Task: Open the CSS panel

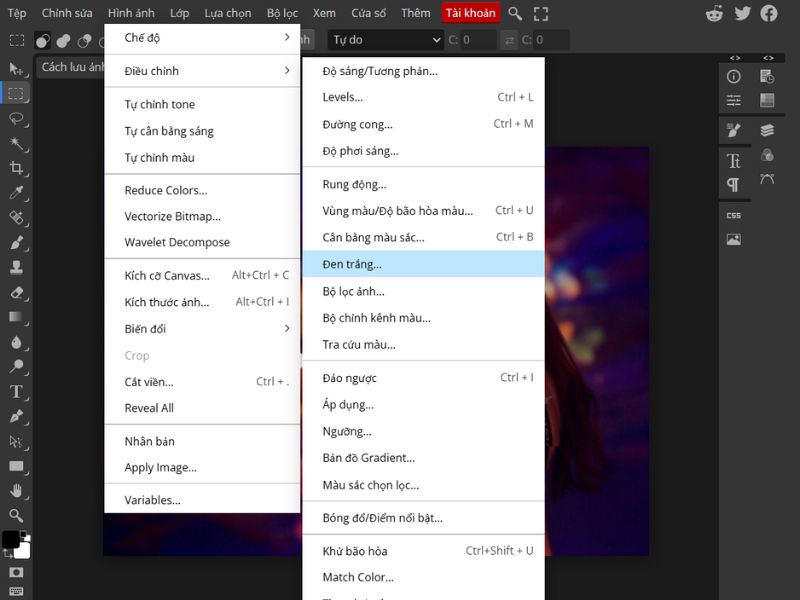Action: pos(734,215)
